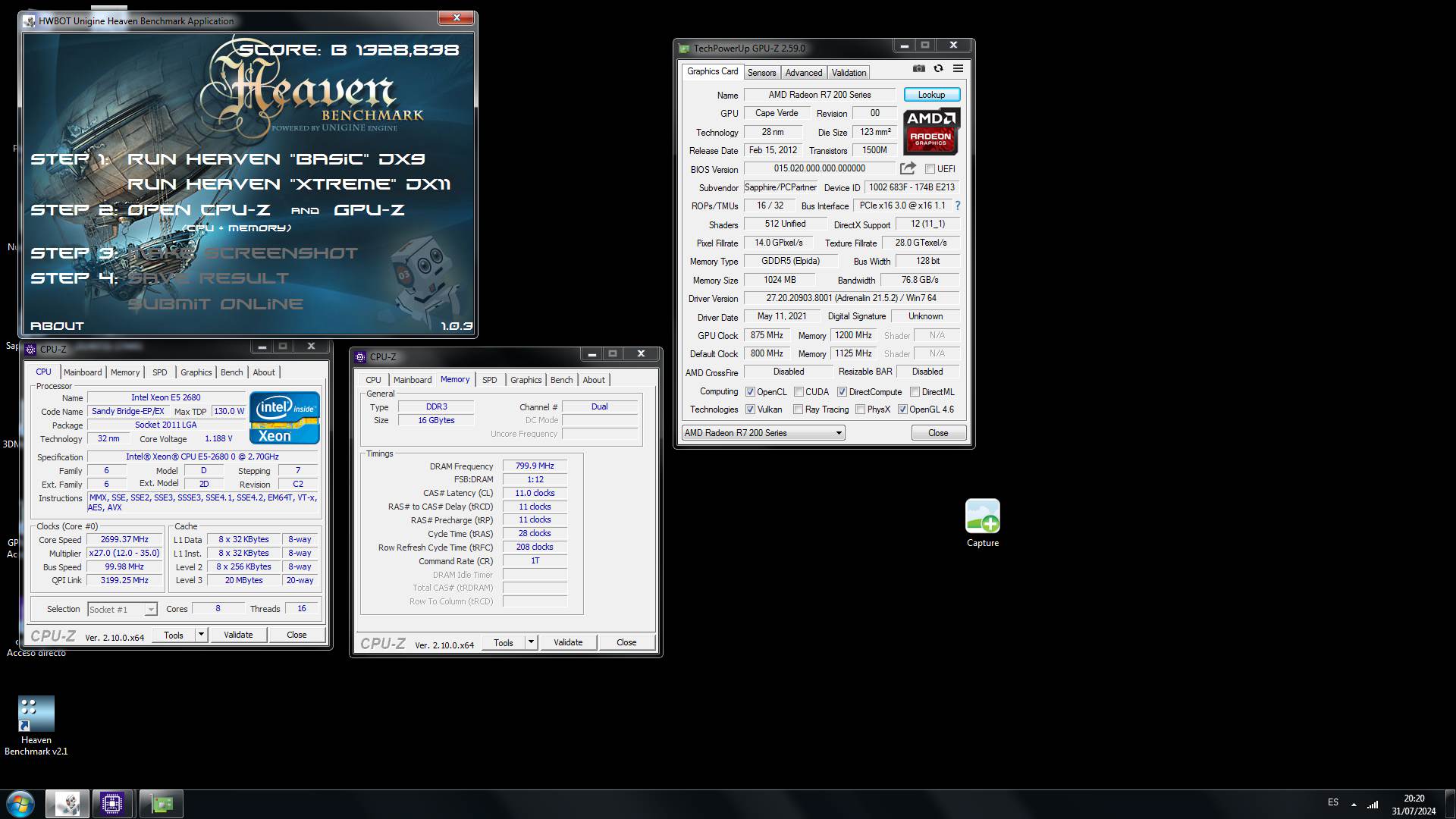Open GPU-Z hamburger menu icon
Screen dimensions: 1456x819
pyautogui.click(x=958, y=68)
